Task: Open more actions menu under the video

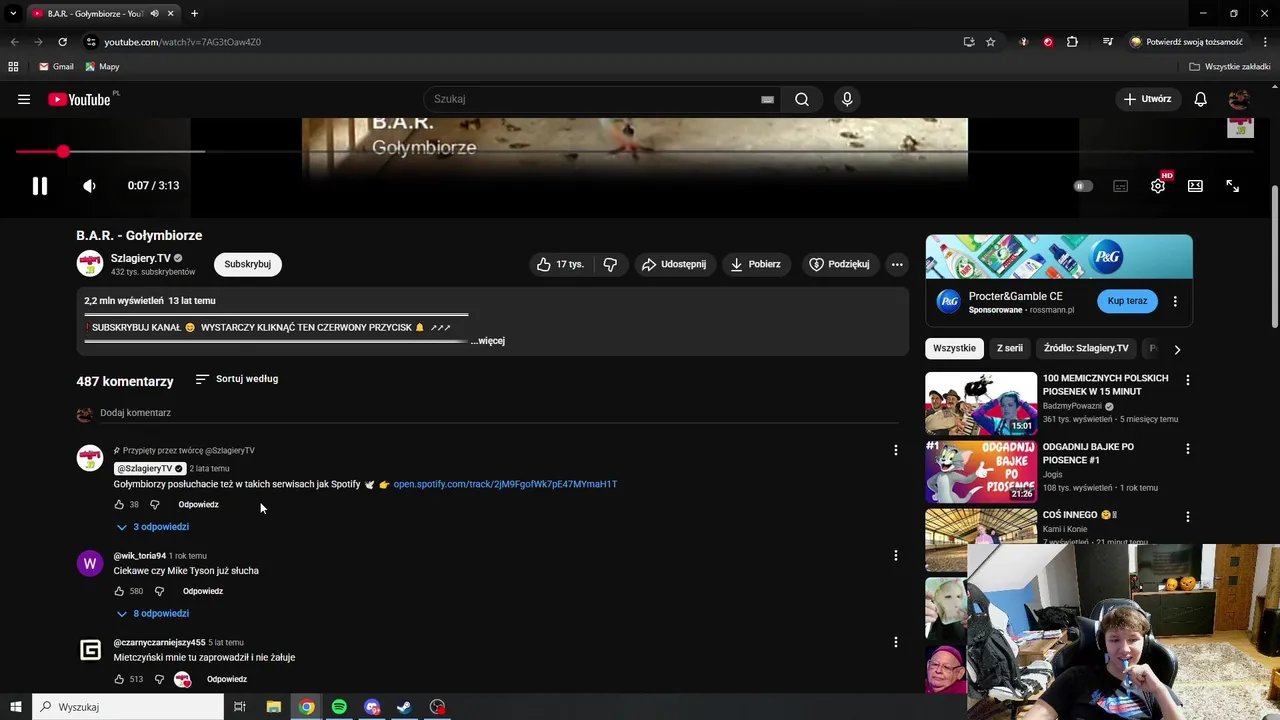Action: (897, 264)
